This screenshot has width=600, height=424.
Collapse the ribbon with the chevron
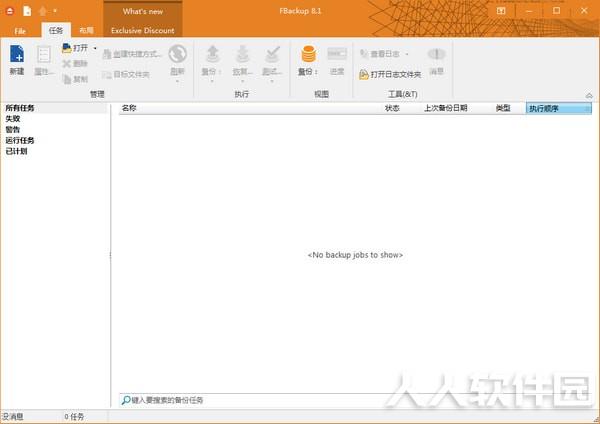click(589, 96)
